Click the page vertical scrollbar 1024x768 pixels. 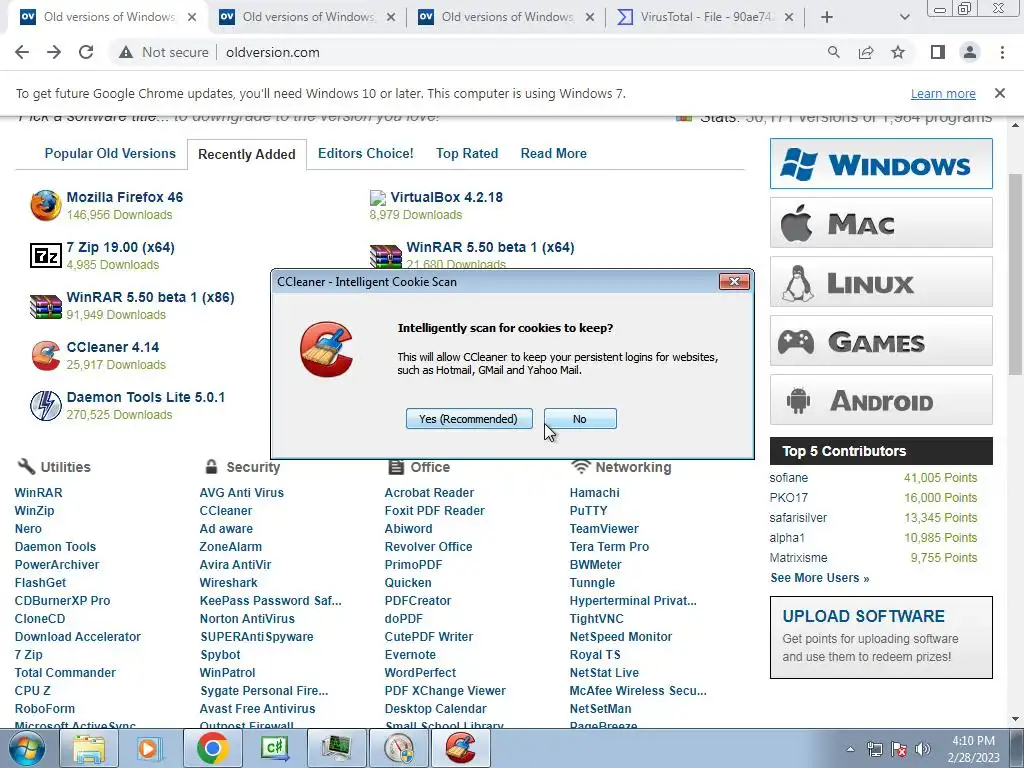coord(1016,274)
